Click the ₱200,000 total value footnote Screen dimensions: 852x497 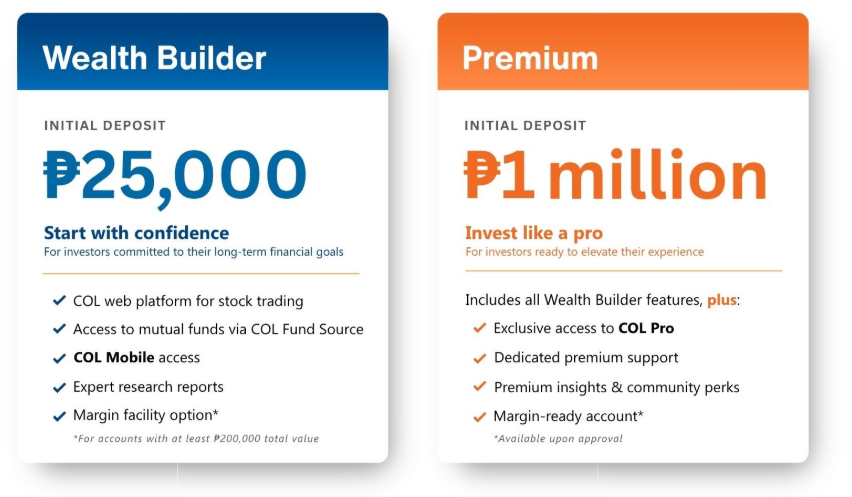pyautogui.click(x=196, y=439)
